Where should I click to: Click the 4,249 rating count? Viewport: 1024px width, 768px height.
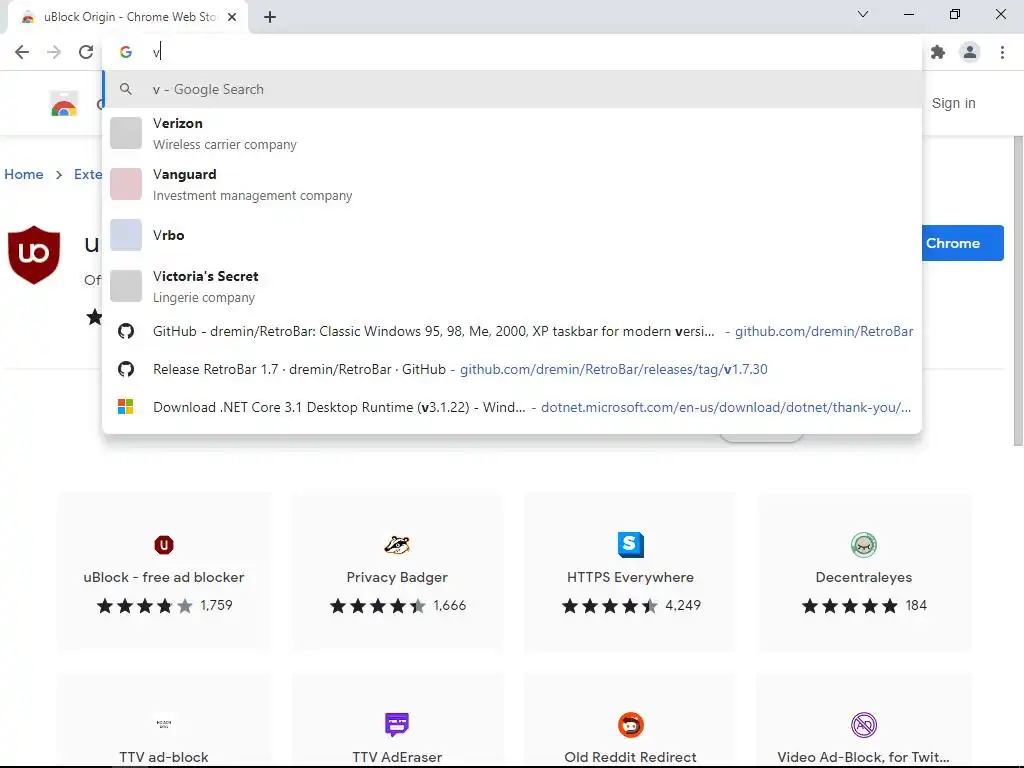pos(683,605)
